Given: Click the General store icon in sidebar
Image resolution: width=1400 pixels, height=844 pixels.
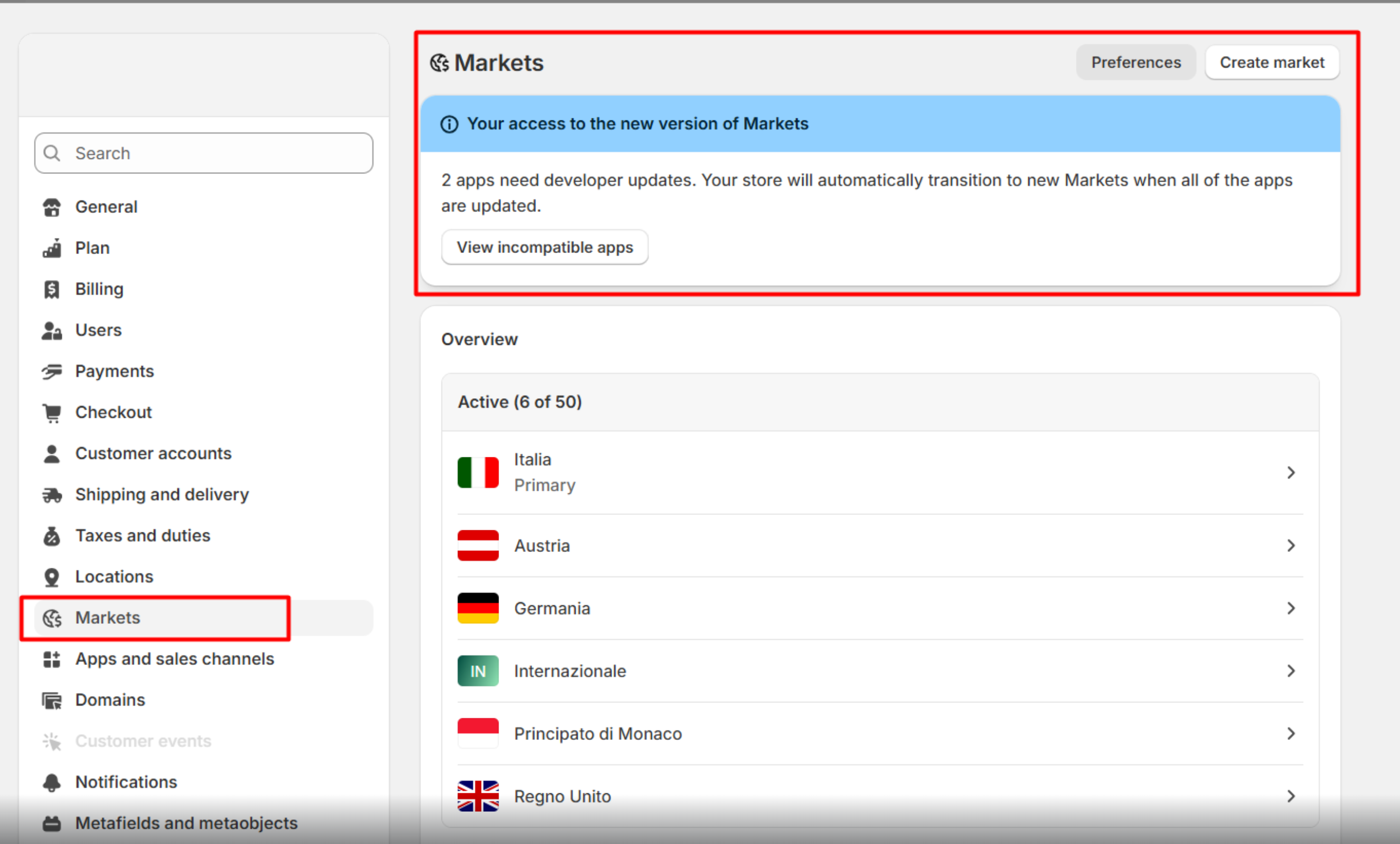Looking at the screenshot, I should [52, 208].
